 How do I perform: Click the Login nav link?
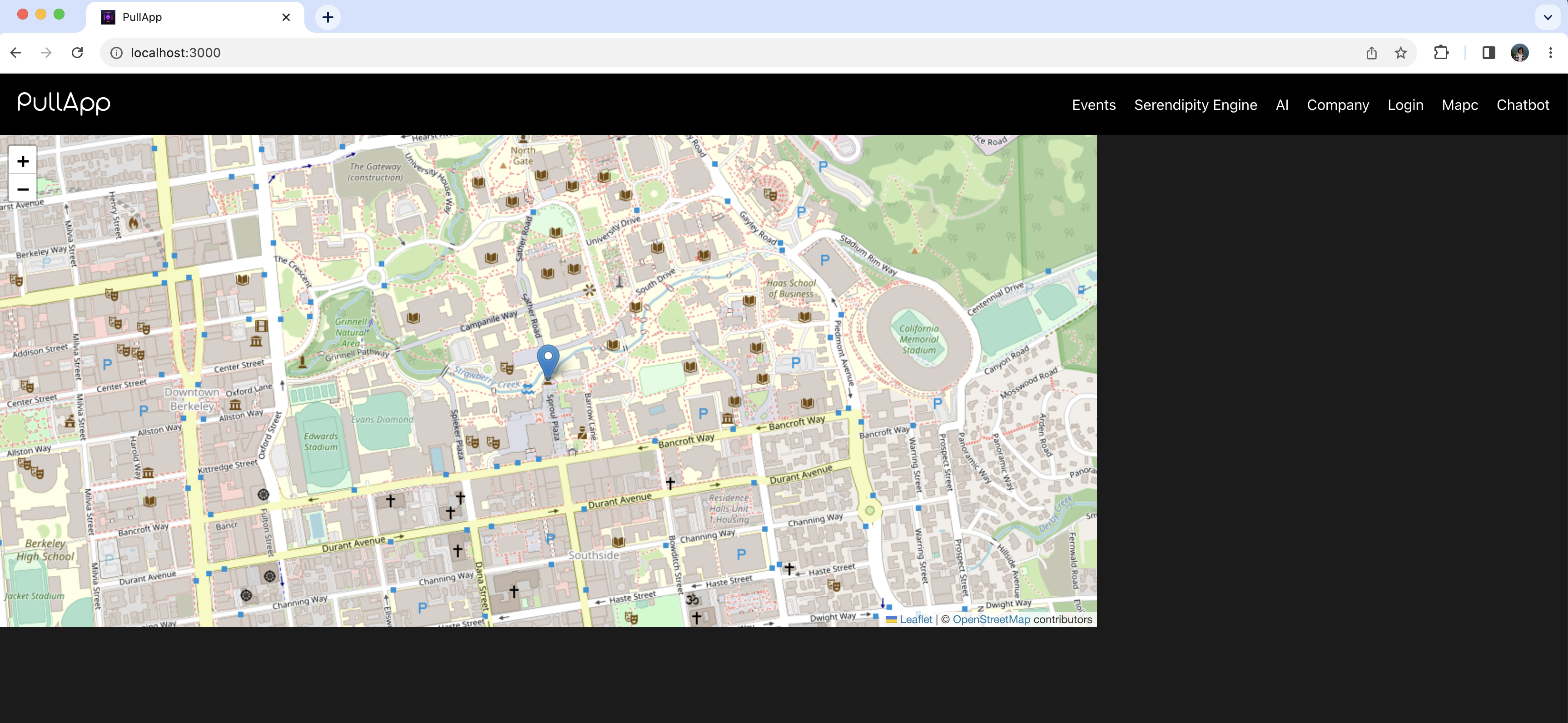click(1405, 104)
